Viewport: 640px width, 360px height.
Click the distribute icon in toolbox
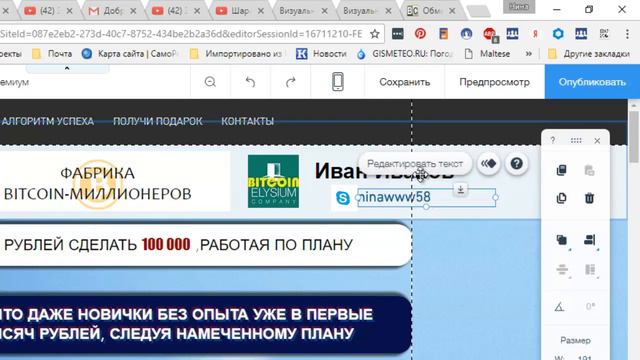pos(562,269)
